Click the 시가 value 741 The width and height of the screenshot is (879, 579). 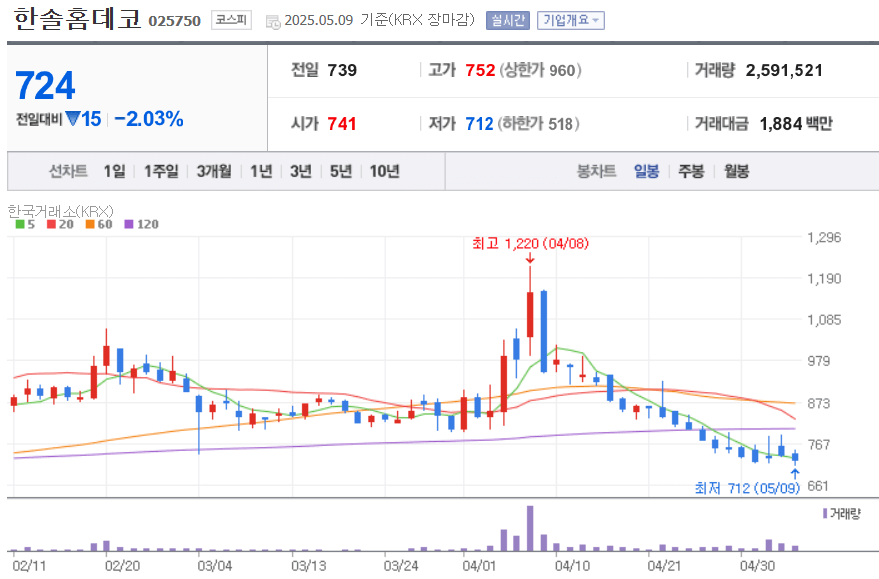pyautogui.click(x=342, y=123)
